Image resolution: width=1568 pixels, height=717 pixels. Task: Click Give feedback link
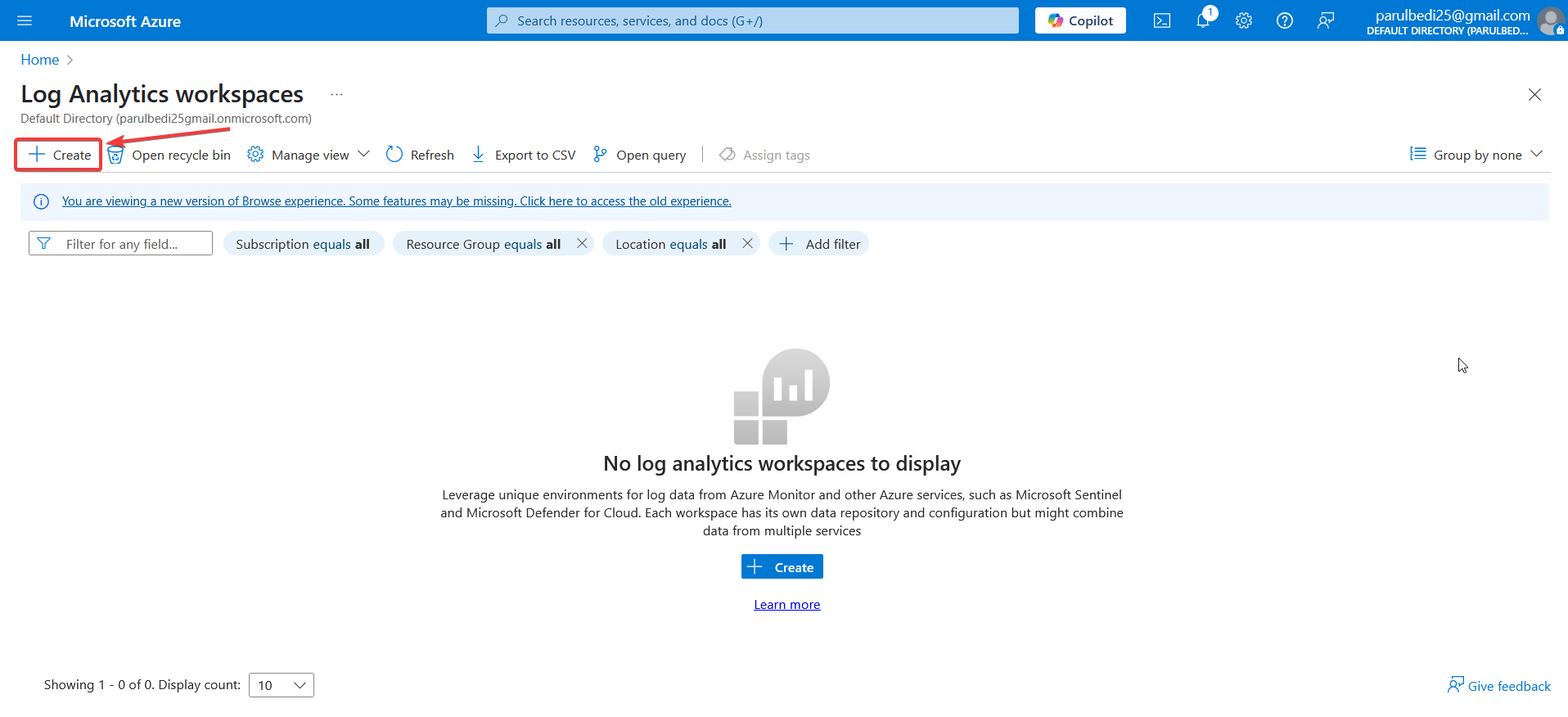coord(1499,686)
